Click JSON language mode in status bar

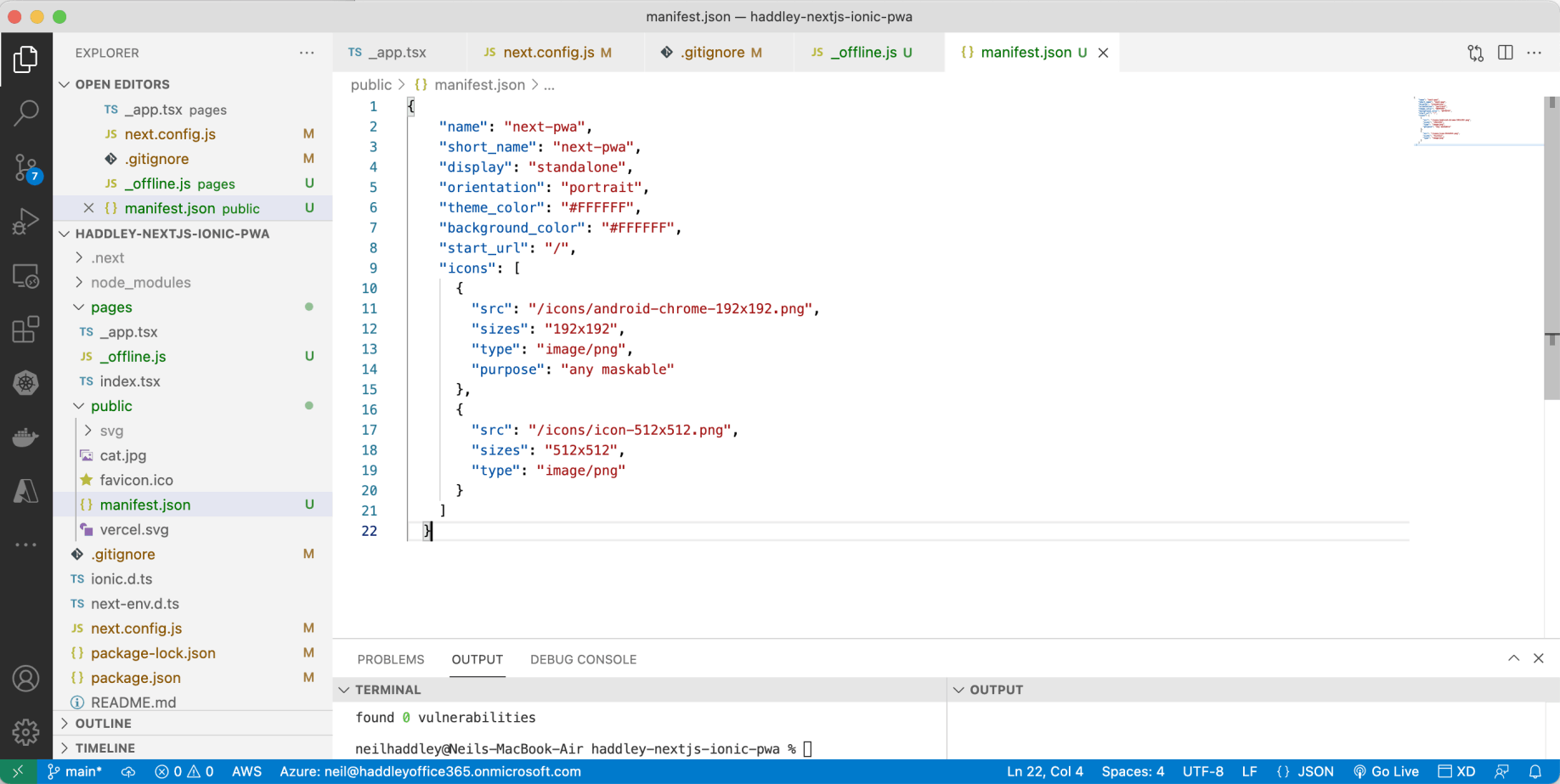point(1306,771)
